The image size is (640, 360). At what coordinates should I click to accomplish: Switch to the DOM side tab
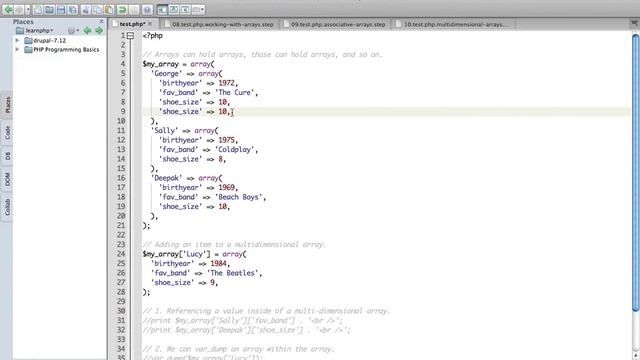point(7,179)
